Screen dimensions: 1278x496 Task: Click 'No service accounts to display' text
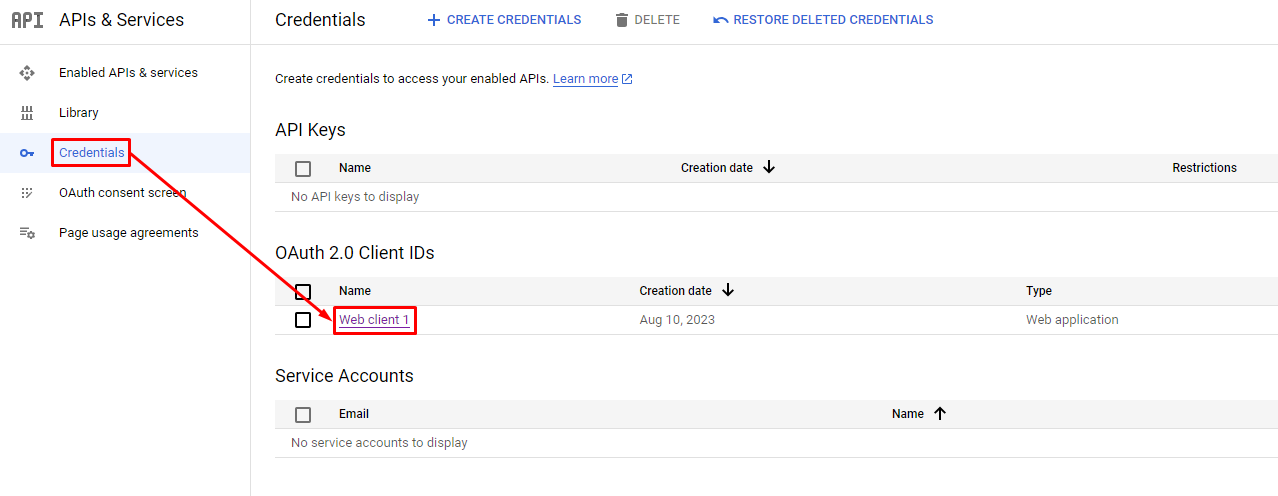point(379,443)
